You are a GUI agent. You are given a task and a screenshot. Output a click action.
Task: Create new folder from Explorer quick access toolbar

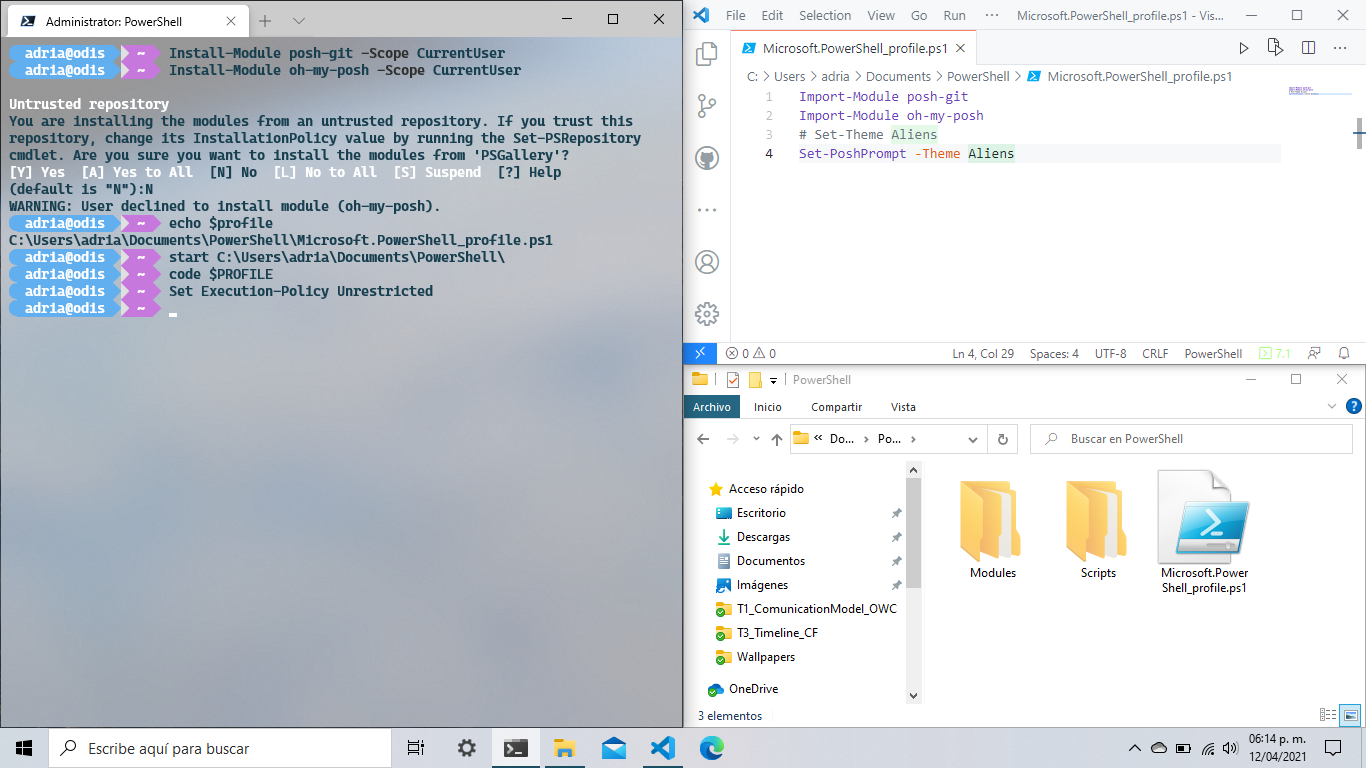click(755, 380)
